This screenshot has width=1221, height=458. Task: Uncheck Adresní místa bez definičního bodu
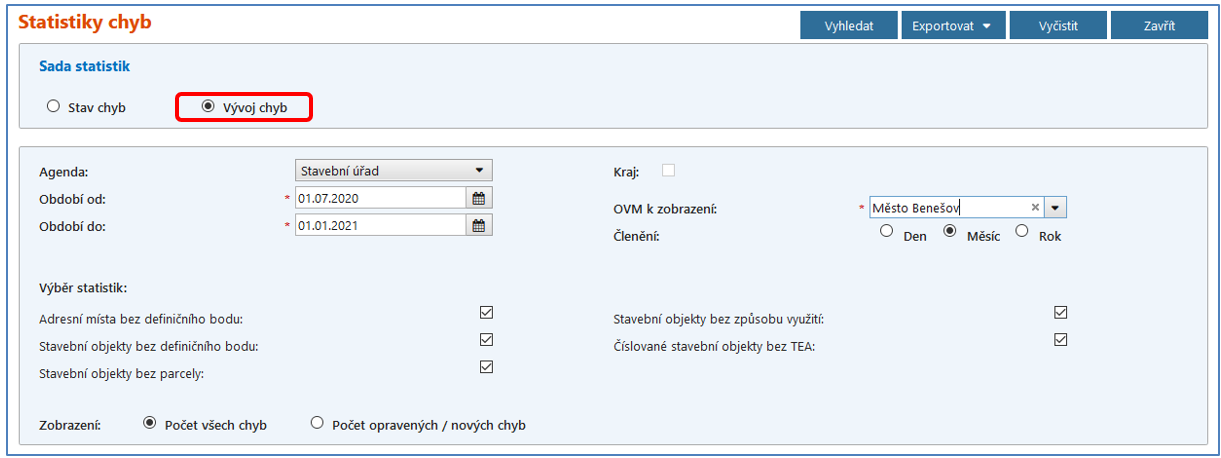pyautogui.click(x=486, y=313)
